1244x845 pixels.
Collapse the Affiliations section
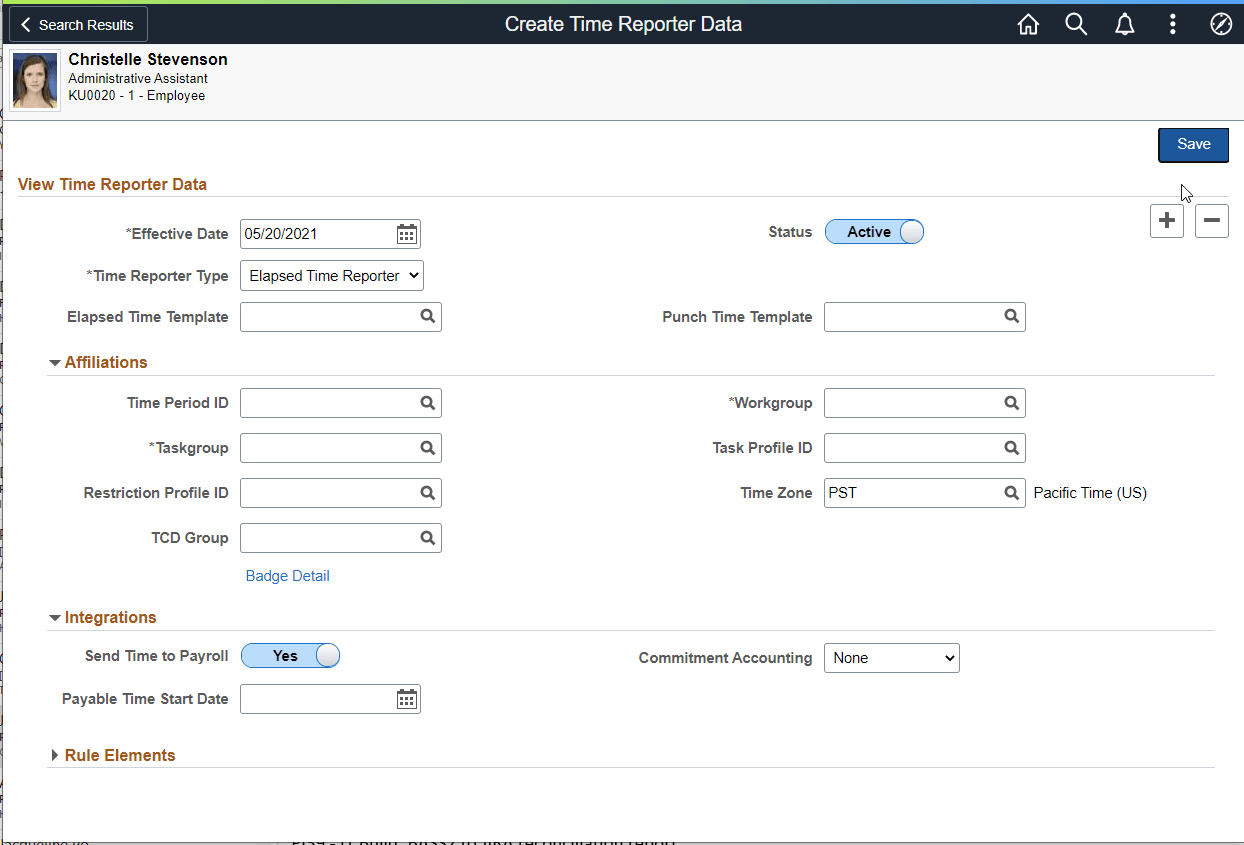(97, 362)
